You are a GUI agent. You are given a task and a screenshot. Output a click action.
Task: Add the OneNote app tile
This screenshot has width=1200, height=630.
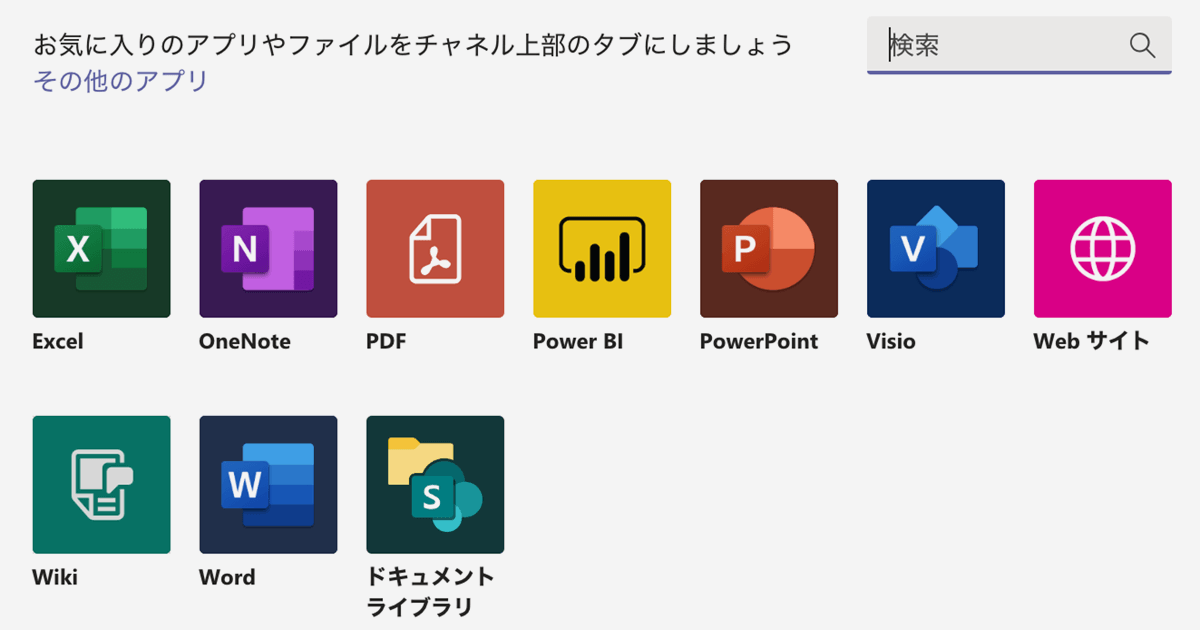click(x=269, y=249)
